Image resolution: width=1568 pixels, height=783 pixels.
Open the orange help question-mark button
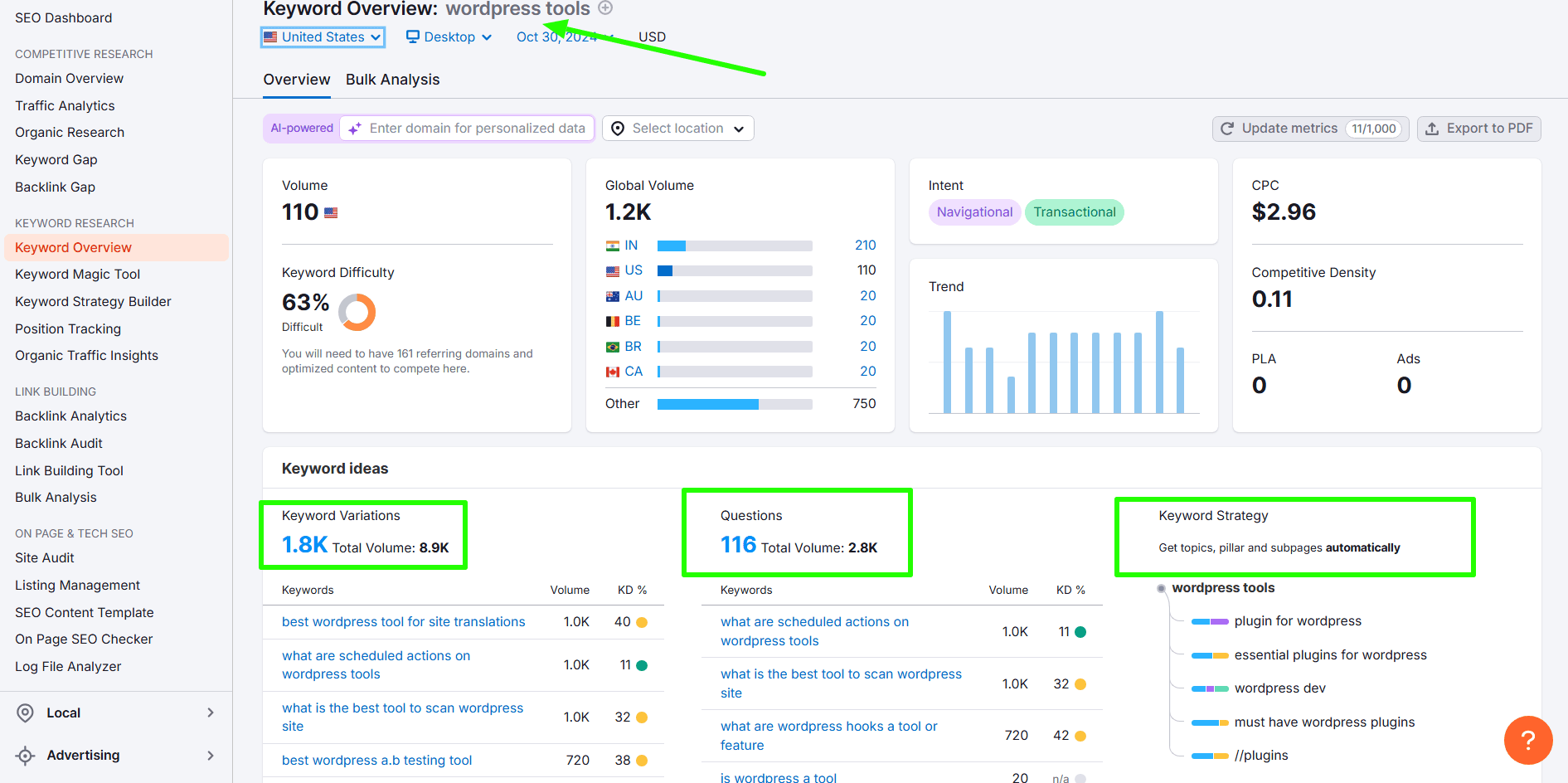[1528, 740]
